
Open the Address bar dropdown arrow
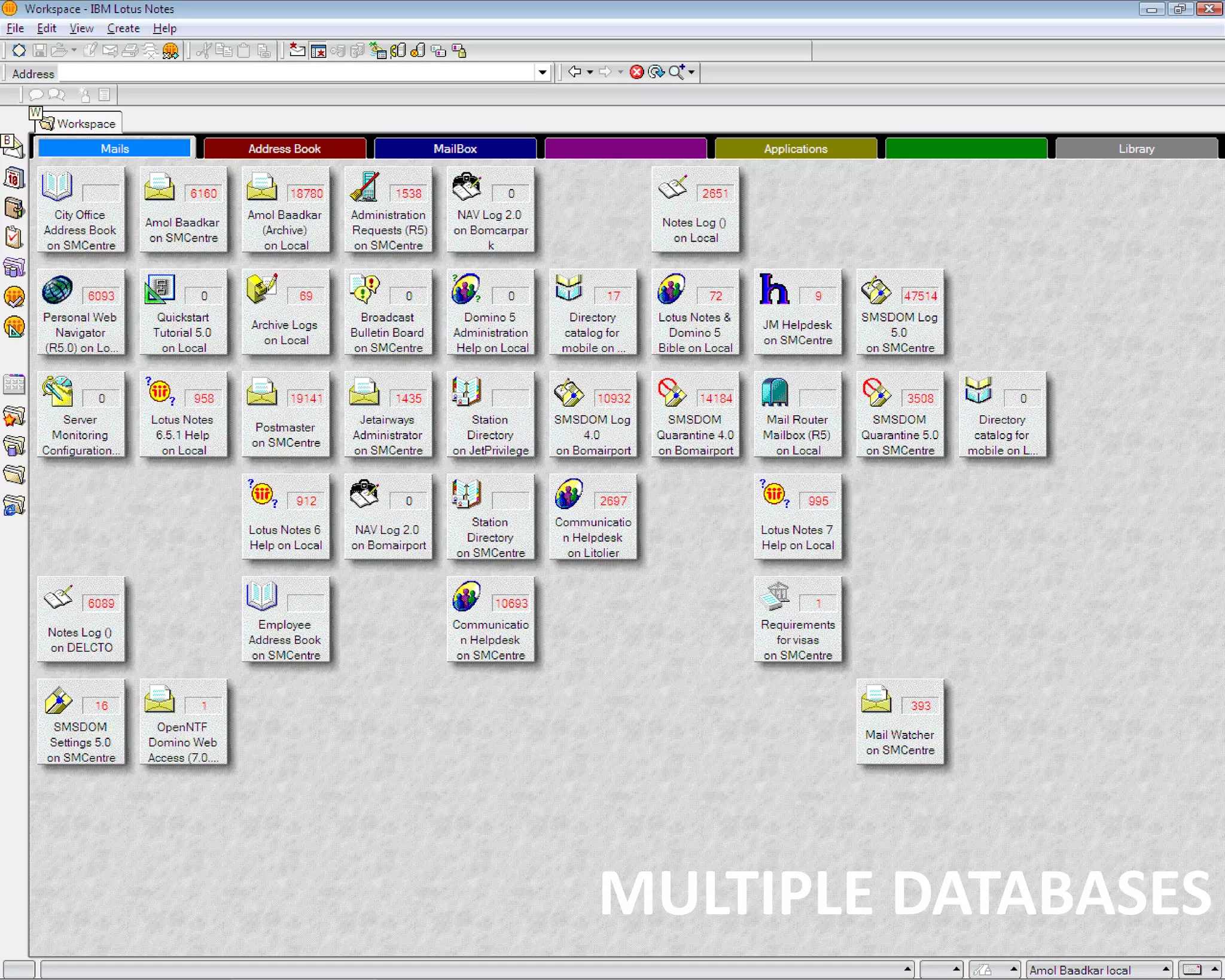543,72
